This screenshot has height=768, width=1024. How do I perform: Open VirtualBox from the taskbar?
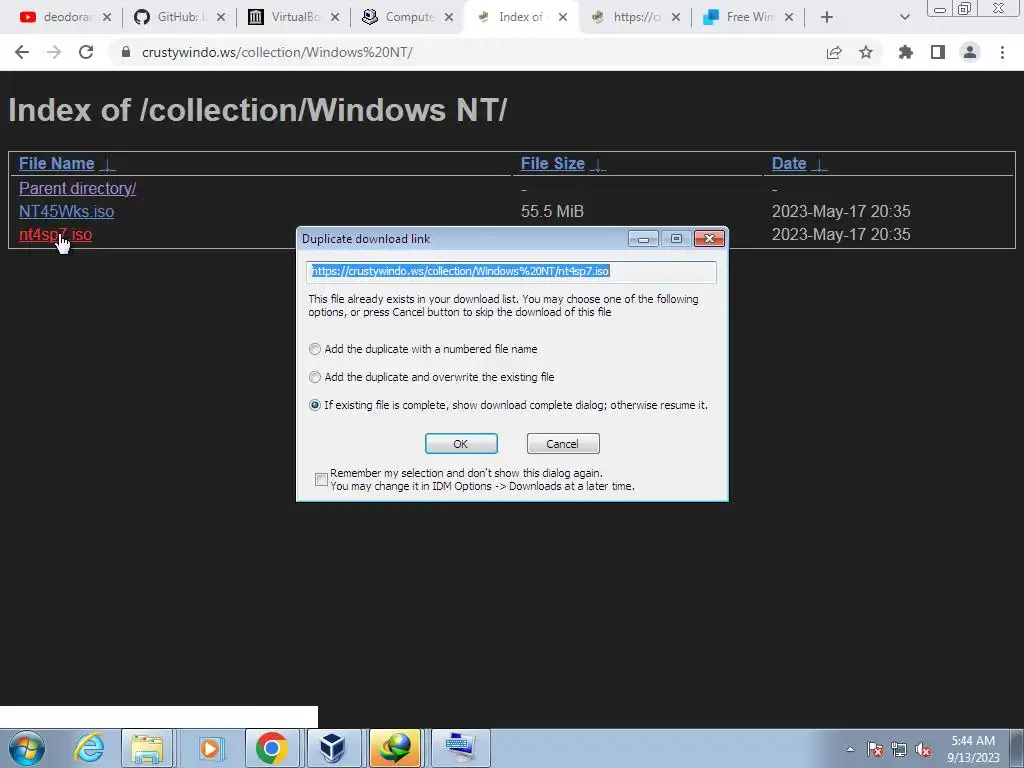332,748
